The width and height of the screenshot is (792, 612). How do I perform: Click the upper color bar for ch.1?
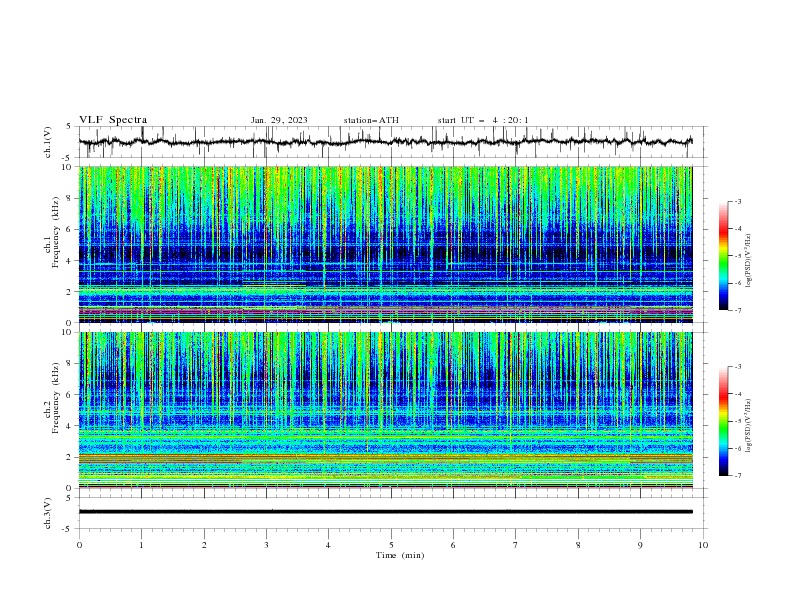[x=724, y=256]
